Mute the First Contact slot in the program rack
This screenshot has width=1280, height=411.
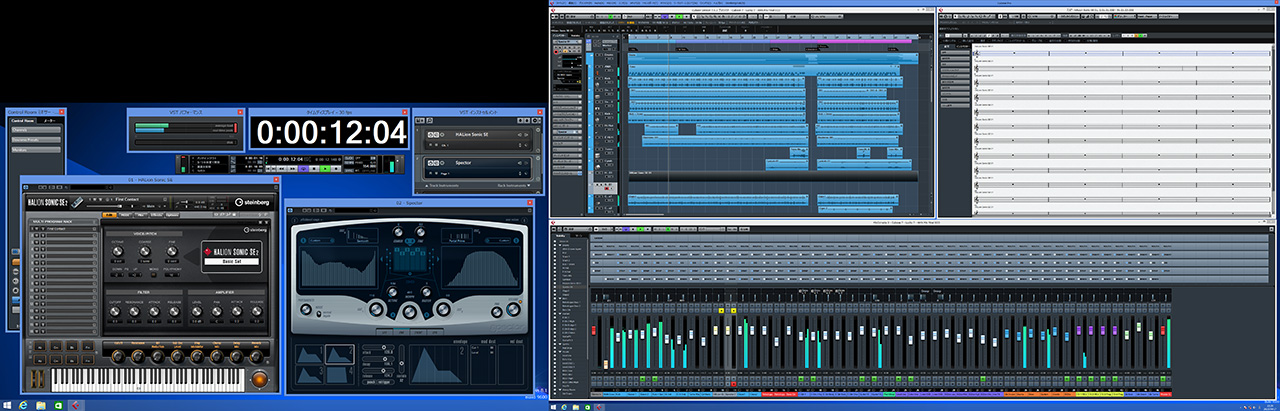34,228
